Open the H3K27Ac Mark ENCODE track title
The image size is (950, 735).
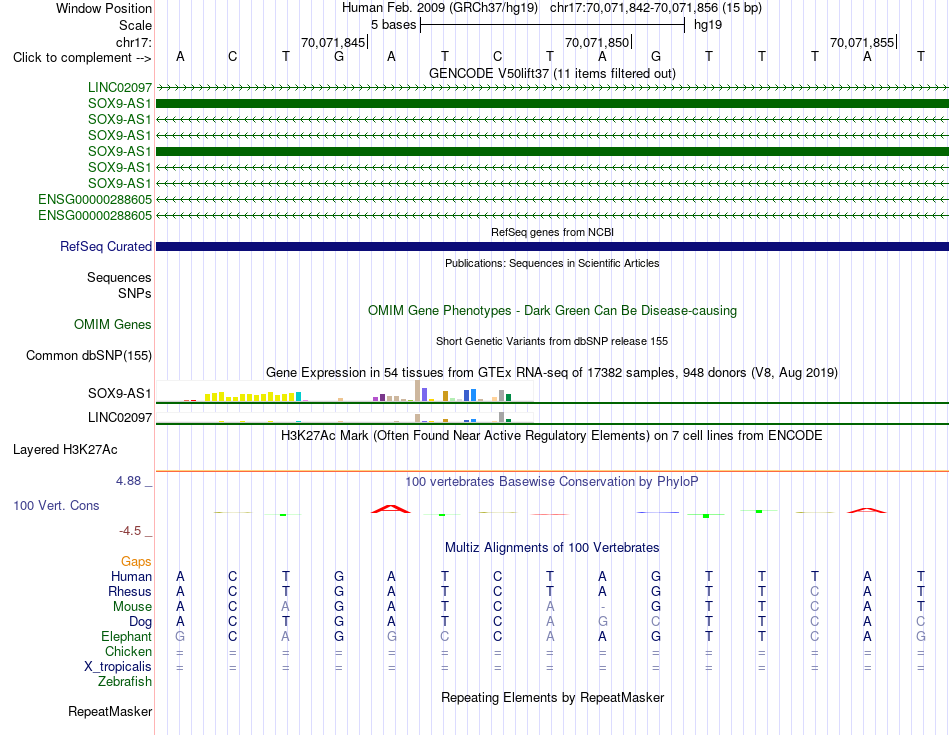coord(552,436)
